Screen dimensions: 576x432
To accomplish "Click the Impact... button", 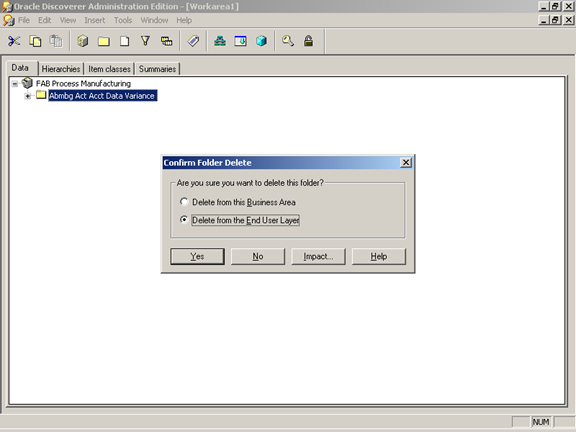I will point(318,256).
